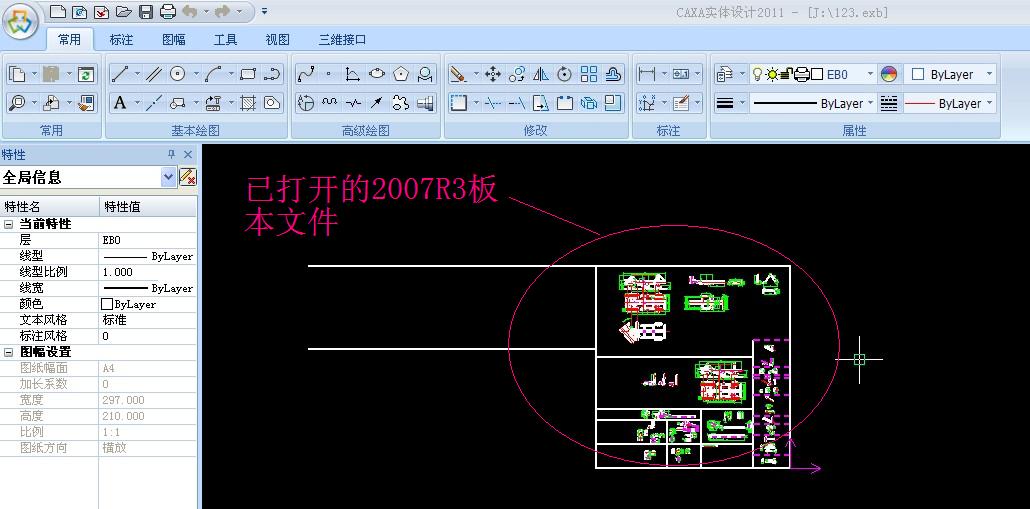Switch to the 视图 ribbon tab
The width and height of the screenshot is (1030, 509).
pyautogui.click(x=277, y=39)
